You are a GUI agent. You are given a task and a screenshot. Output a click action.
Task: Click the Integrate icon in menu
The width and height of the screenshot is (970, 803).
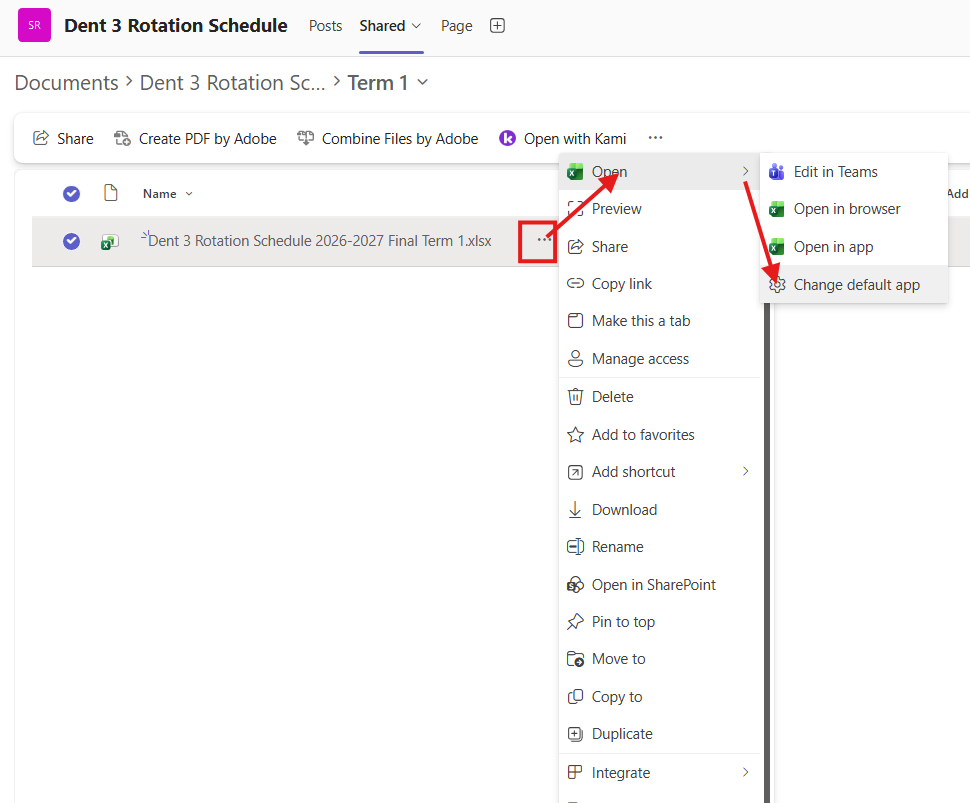coord(575,772)
